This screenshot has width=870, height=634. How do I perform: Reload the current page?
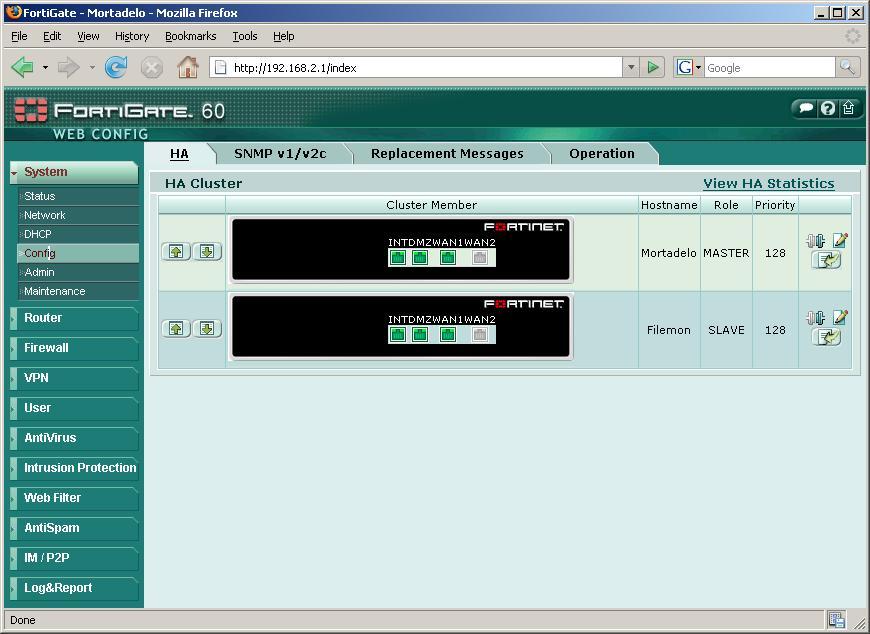tap(116, 68)
